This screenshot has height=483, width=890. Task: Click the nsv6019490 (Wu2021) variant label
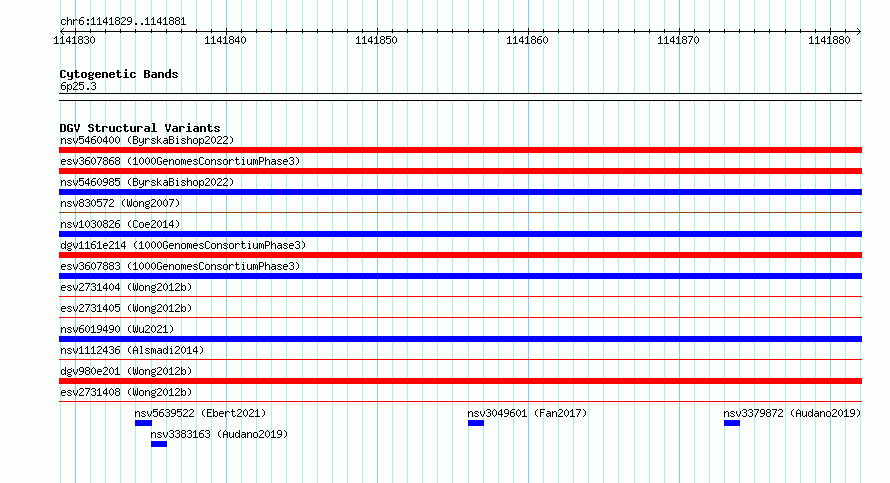click(117, 329)
